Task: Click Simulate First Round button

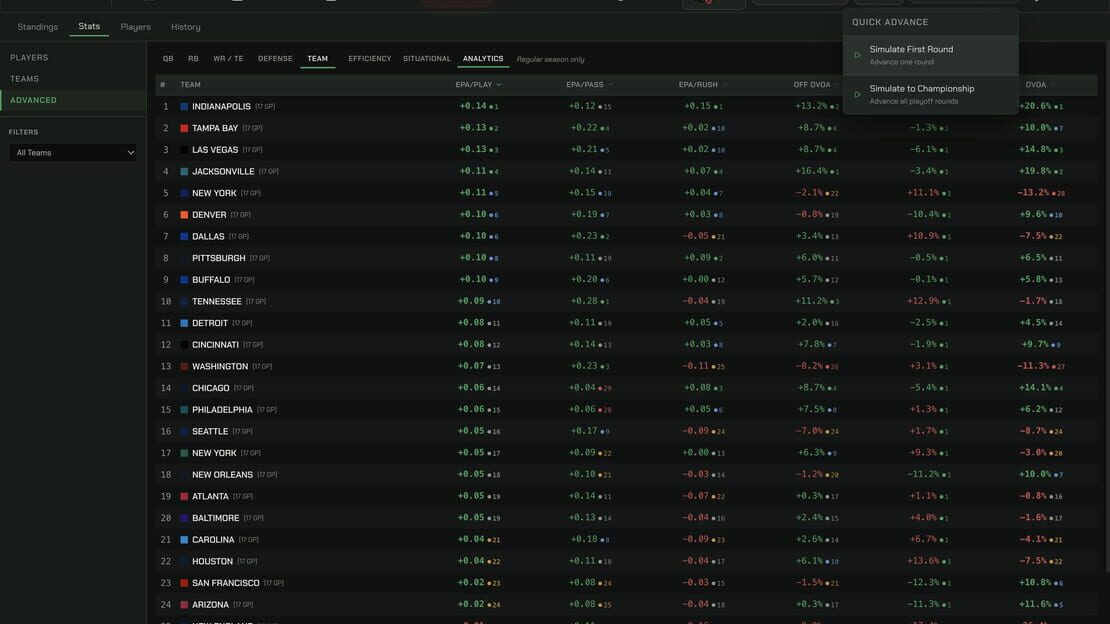Action: [x=930, y=55]
